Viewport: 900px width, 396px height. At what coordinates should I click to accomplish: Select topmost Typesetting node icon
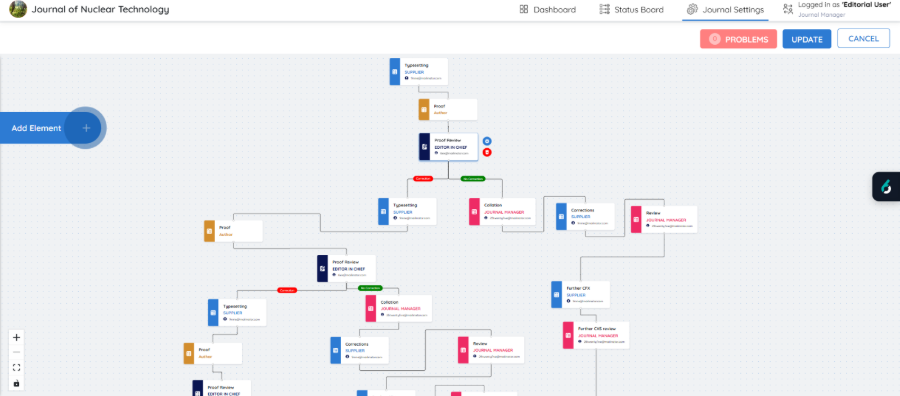pos(395,72)
